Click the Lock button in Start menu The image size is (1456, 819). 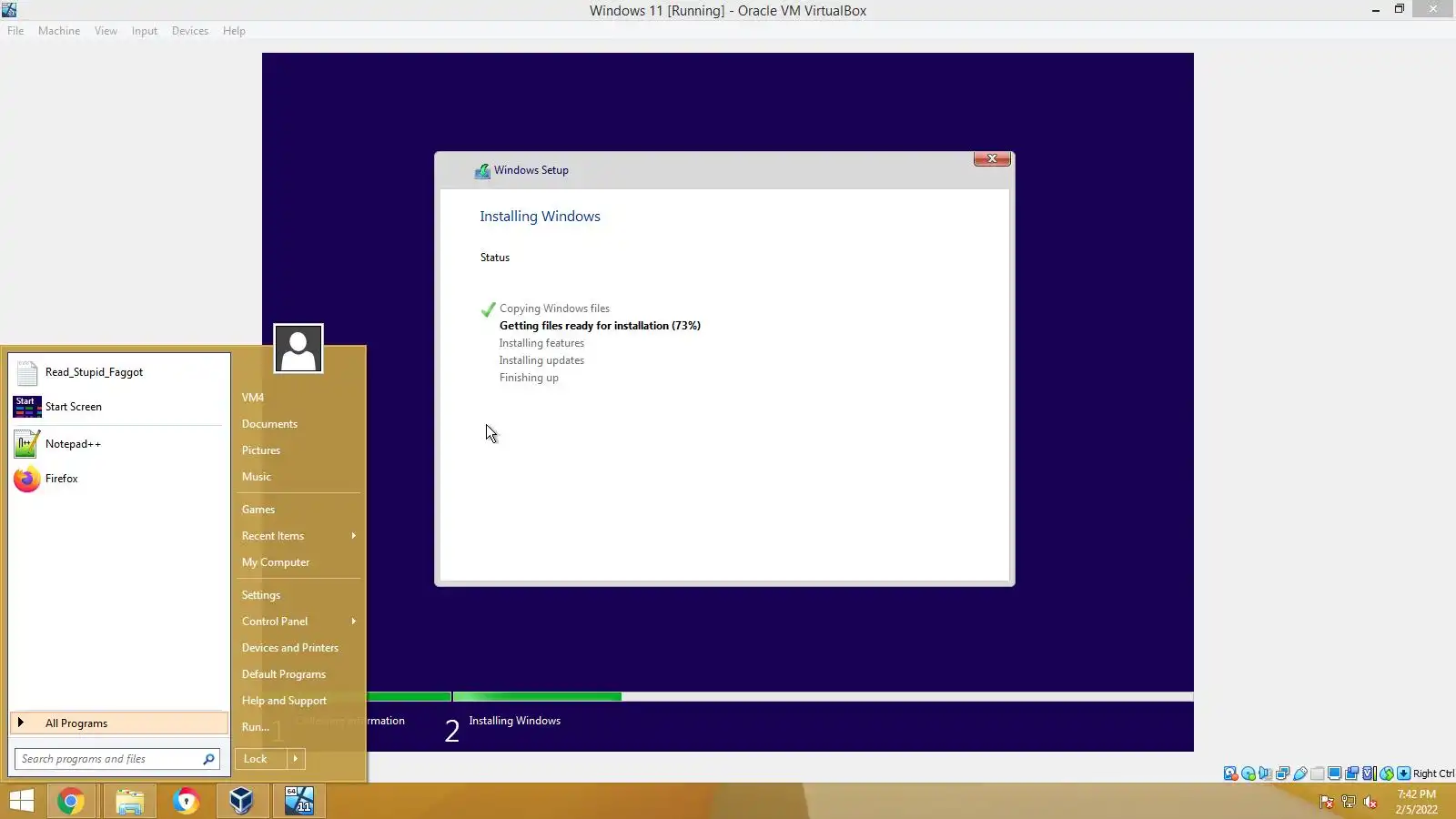click(x=260, y=759)
